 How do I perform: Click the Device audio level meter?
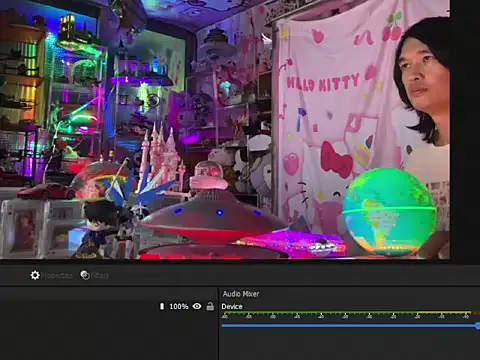[351, 313]
